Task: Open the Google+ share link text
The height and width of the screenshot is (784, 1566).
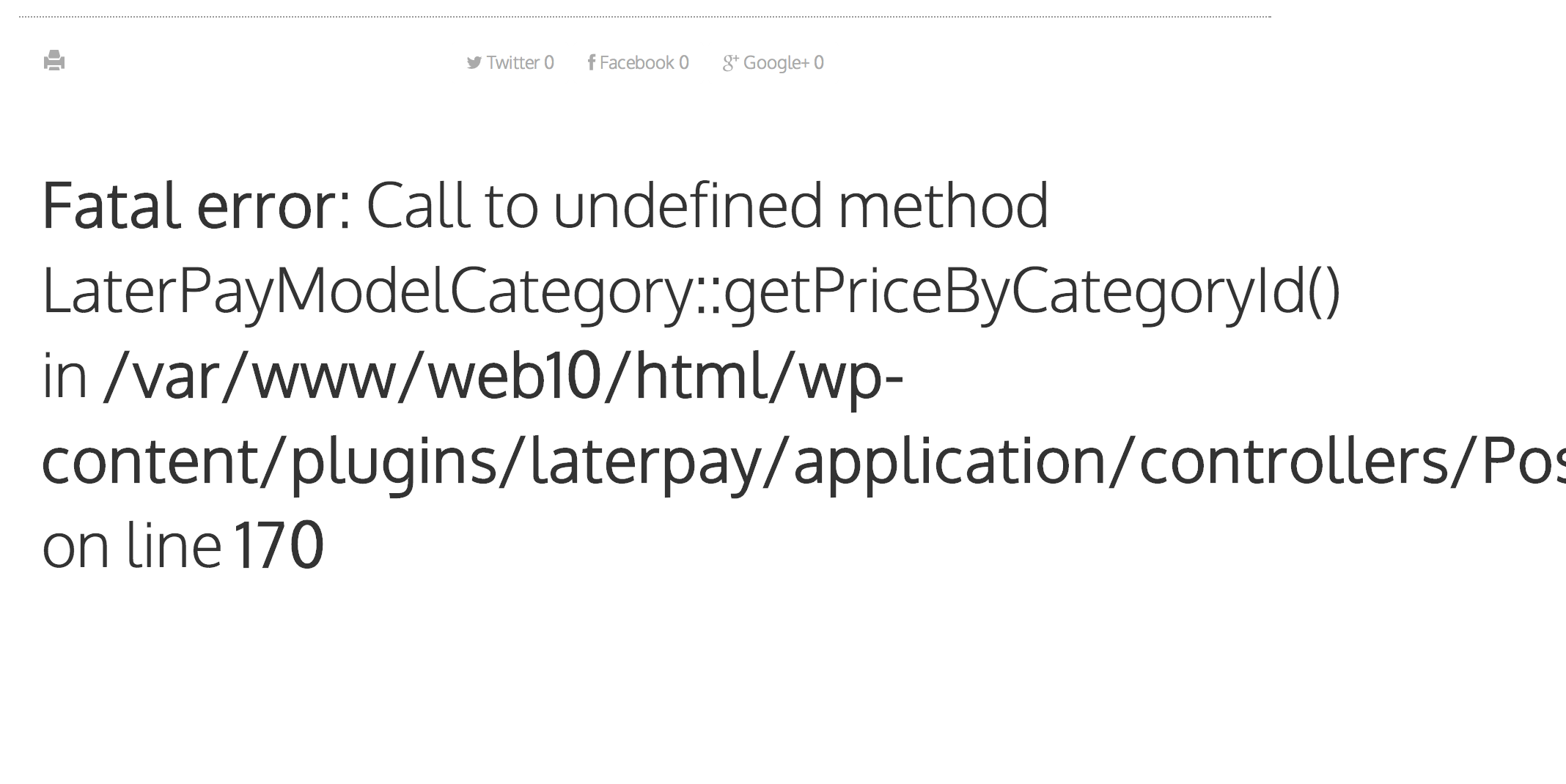Action: [776, 63]
